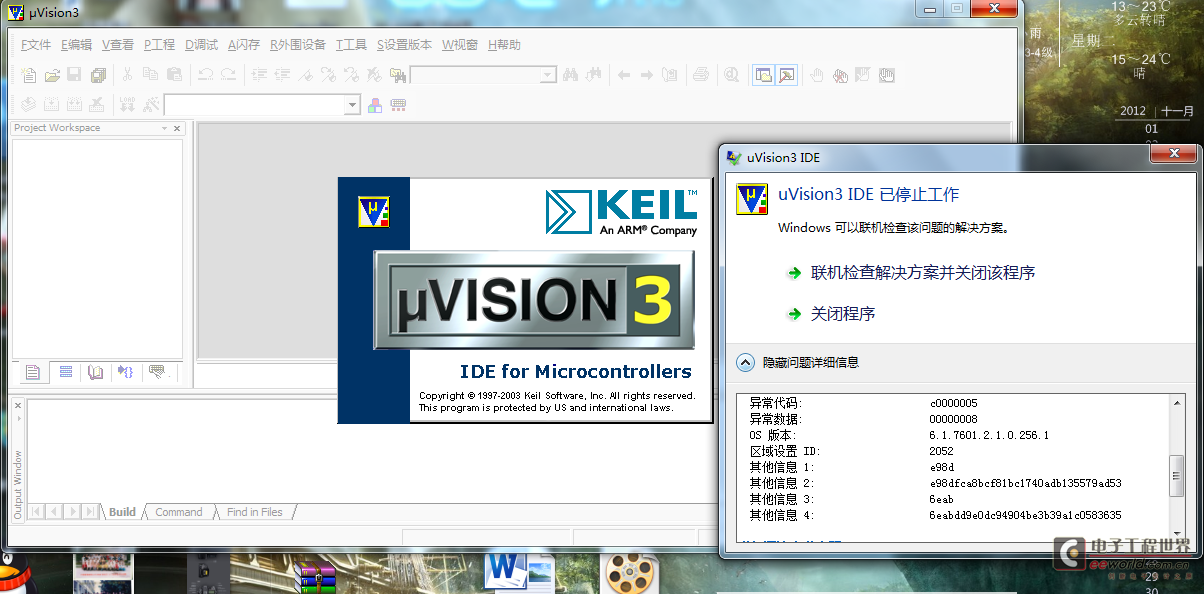The width and height of the screenshot is (1204, 594).
Task: Open the Select Target dropdown arrow
Action: click(352, 104)
